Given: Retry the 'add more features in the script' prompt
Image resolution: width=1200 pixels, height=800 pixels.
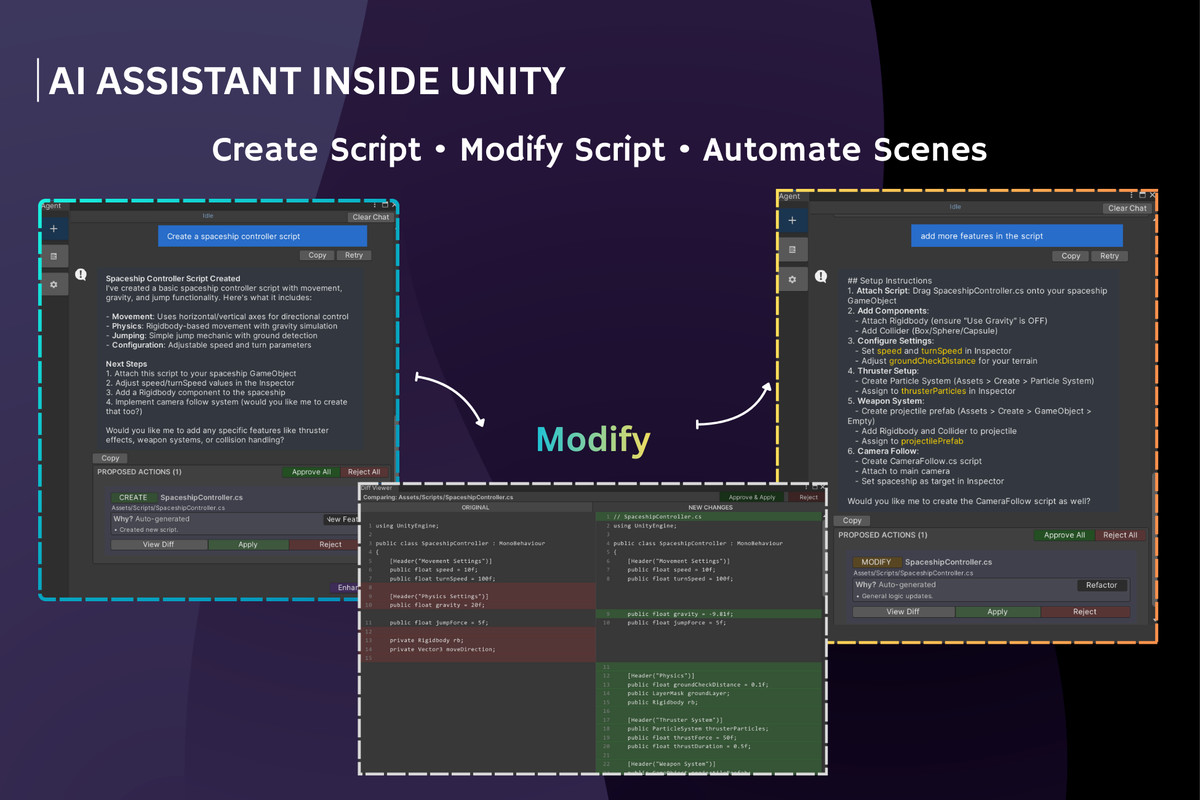Looking at the screenshot, I should pos(1109,256).
